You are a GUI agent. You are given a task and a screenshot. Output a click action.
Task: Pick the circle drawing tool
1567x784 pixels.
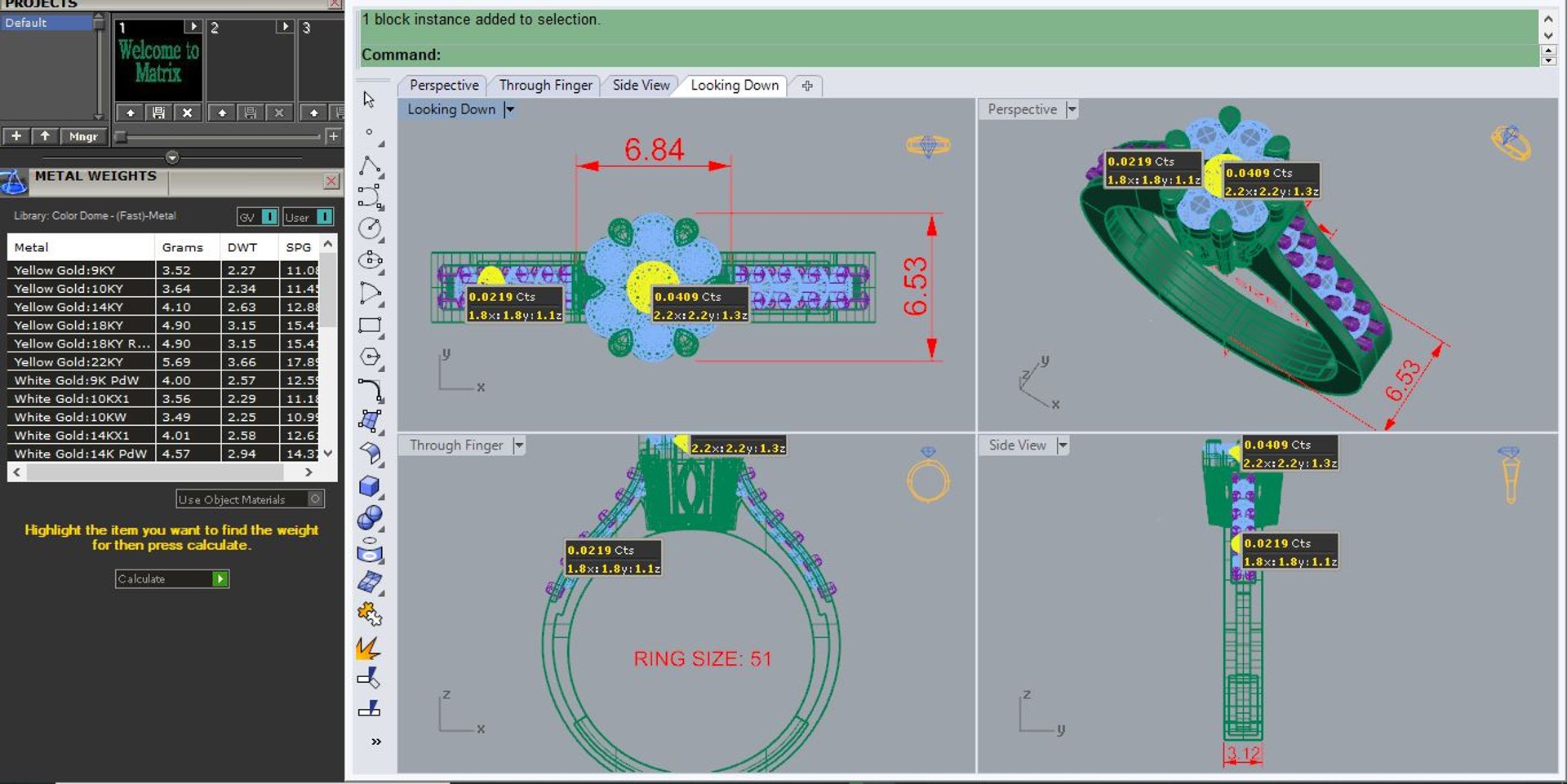[370, 228]
